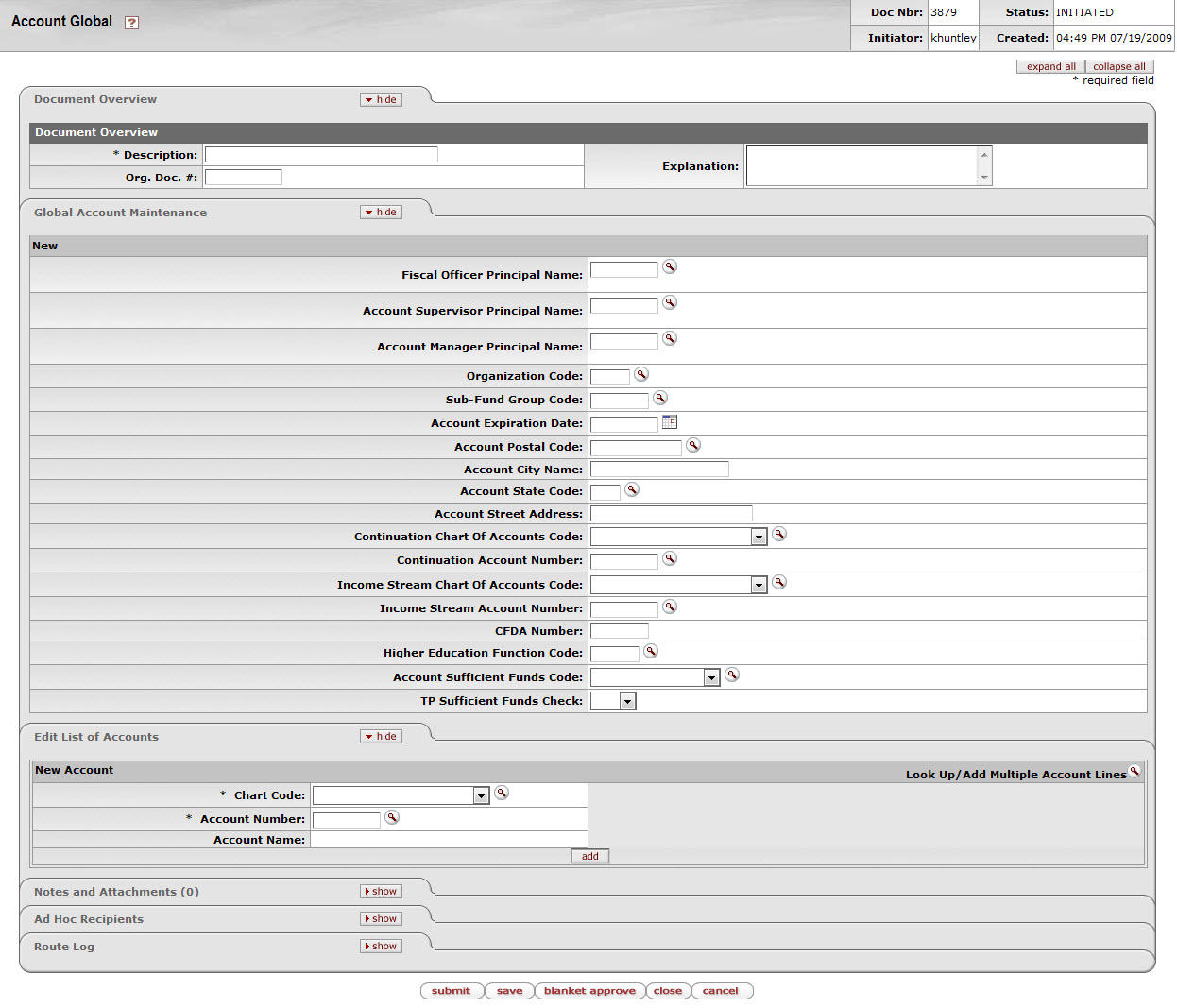Screen dimensions: 1177x1008
Task: Open the Account Postal Code lookup
Action: click(693, 446)
